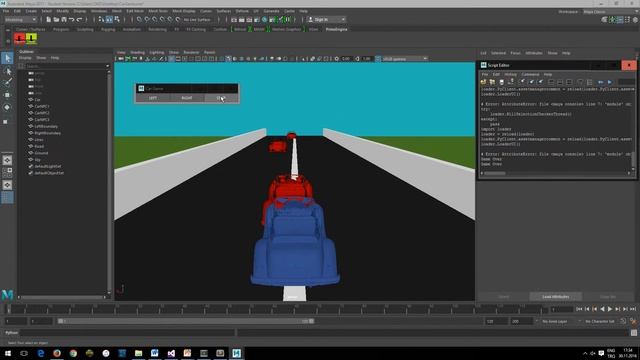Run the red PrimeEngine shelf icon
Screen dimensions: 640x360
20,39
